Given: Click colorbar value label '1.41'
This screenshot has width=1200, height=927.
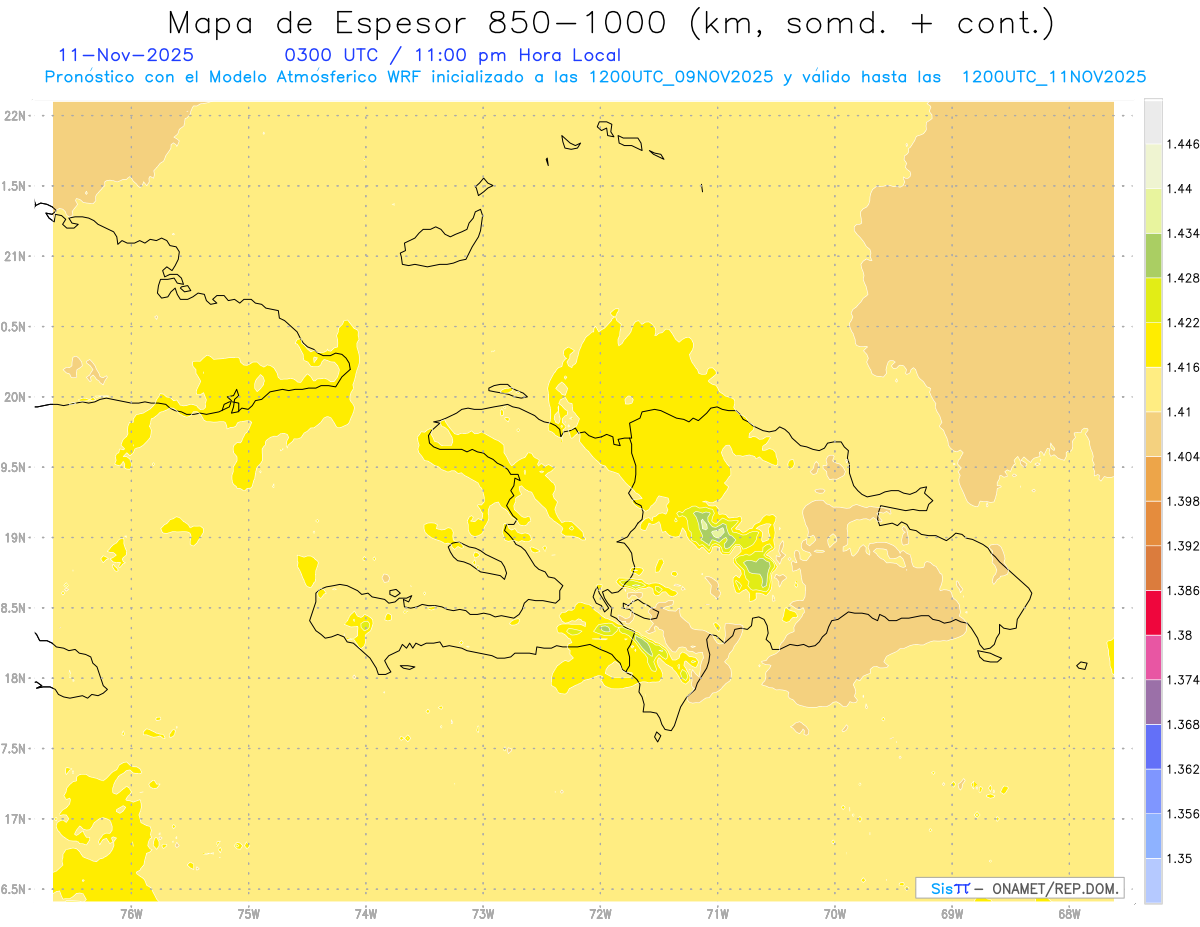Looking at the screenshot, I should (x=1181, y=411).
